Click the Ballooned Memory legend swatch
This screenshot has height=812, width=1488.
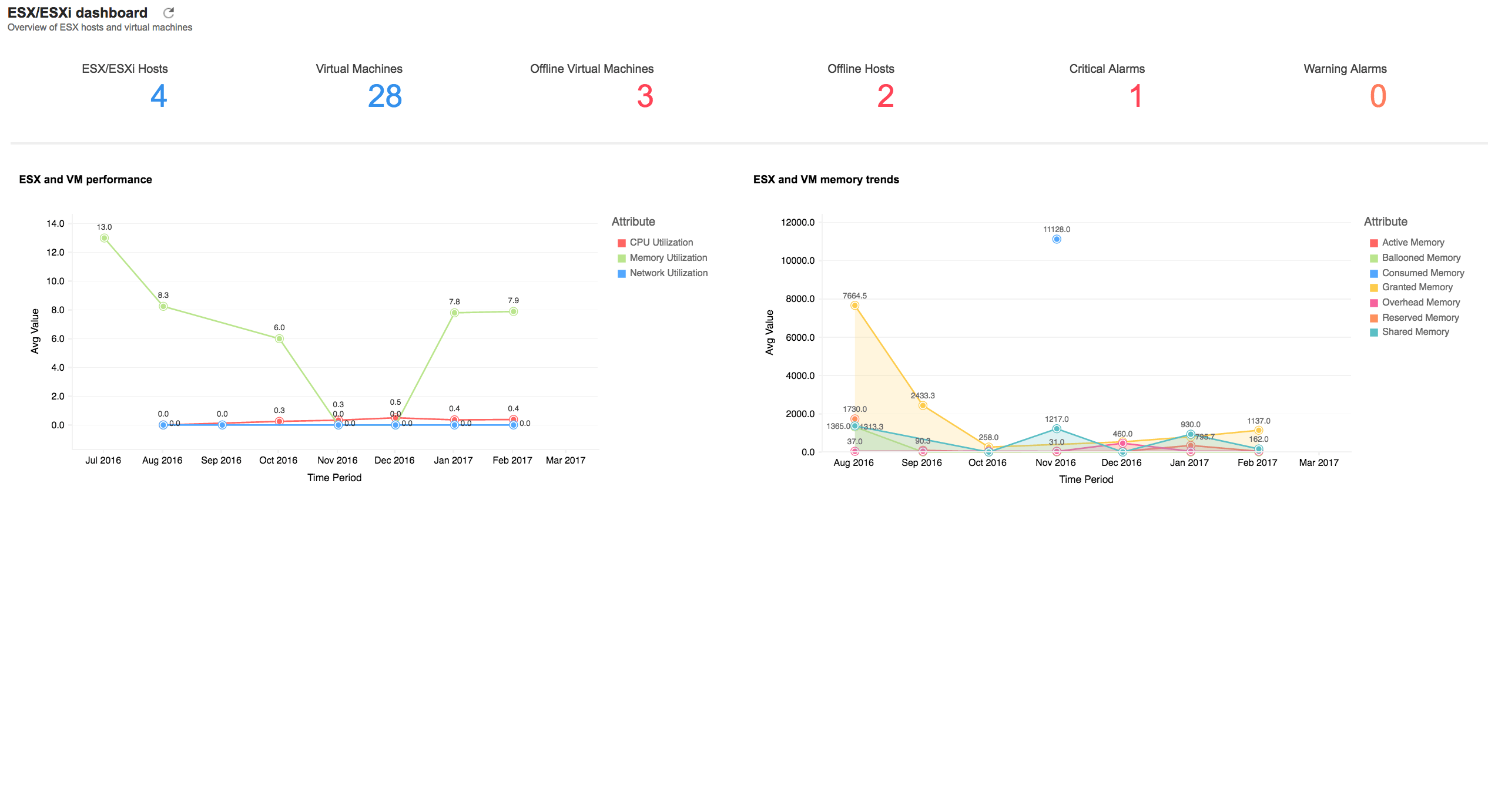pos(1373,259)
